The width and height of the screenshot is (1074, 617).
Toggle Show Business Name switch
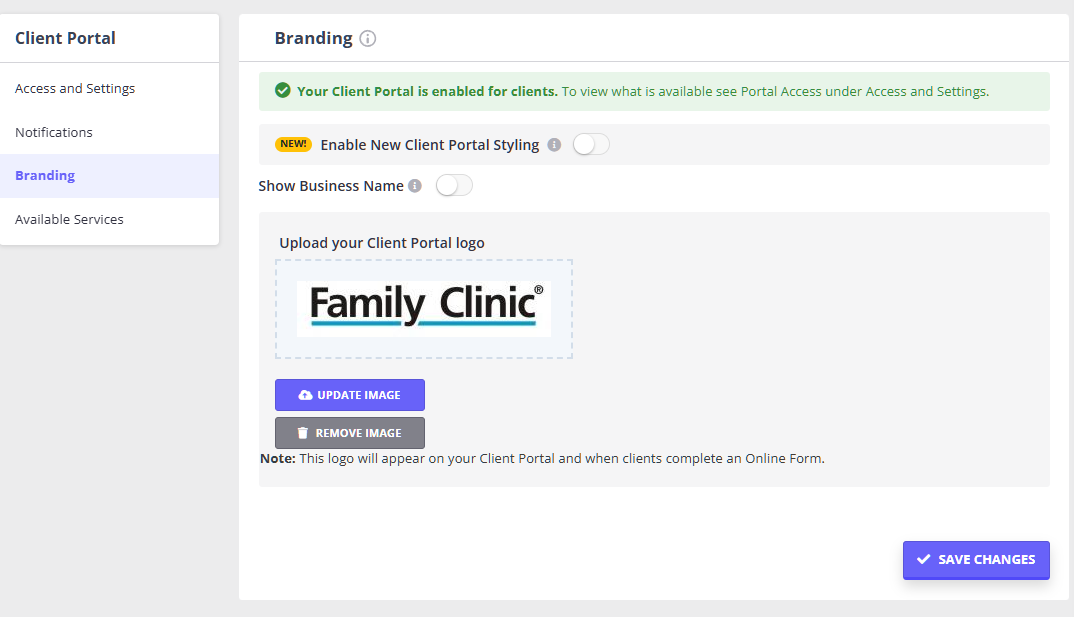[454, 186]
